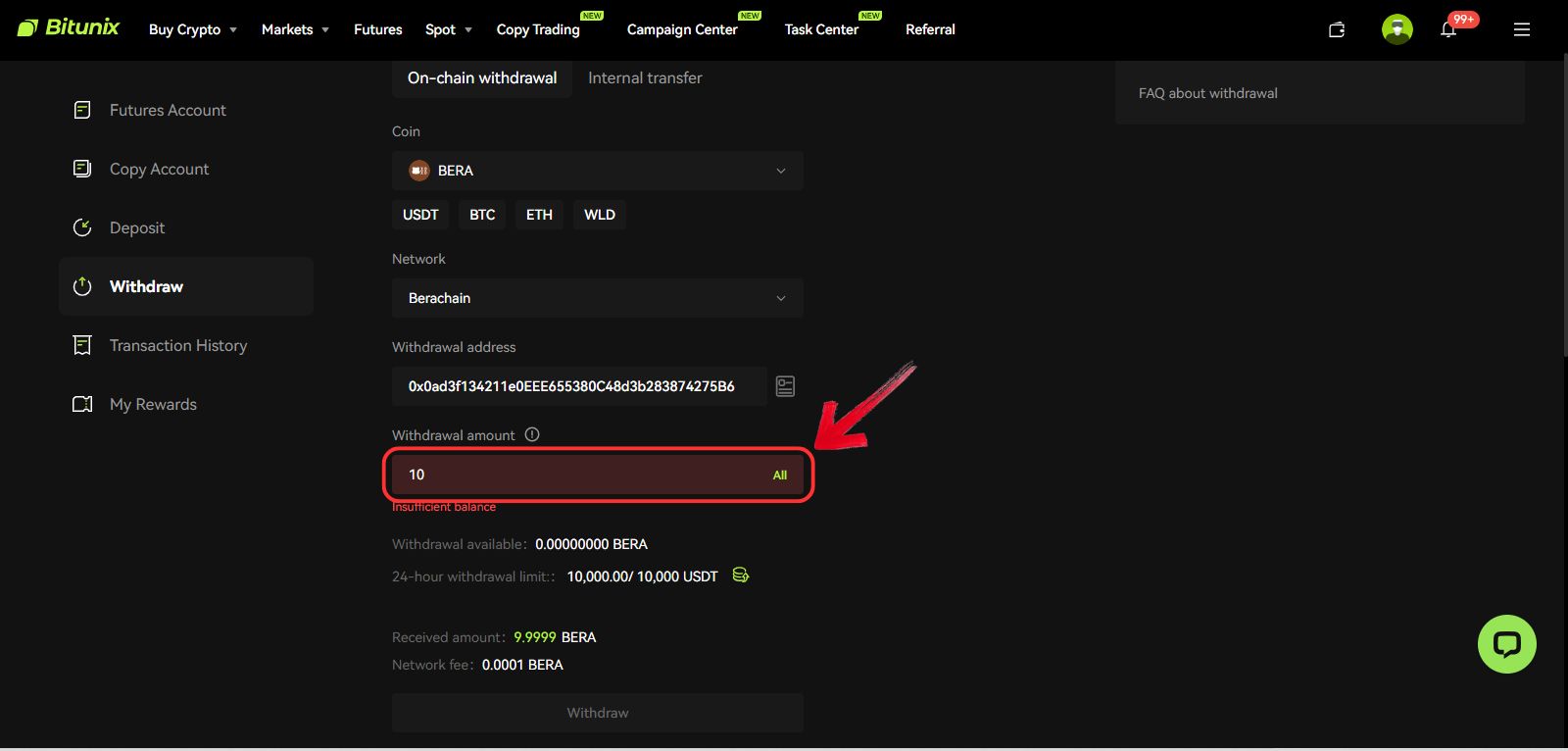Viewport: 1568px width, 751px height.
Task: Expand the Buy Crypto menu
Action: pos(193,29)
